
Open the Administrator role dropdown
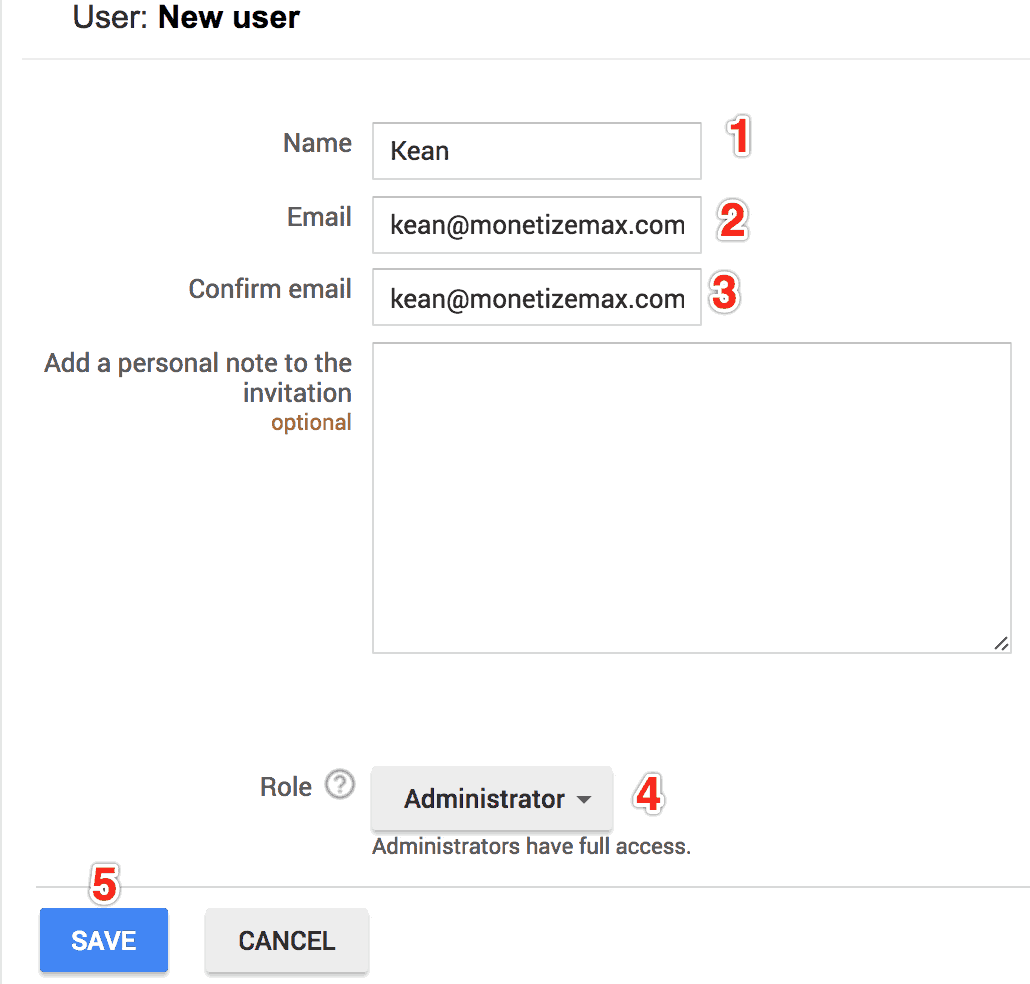pos(490,798)
